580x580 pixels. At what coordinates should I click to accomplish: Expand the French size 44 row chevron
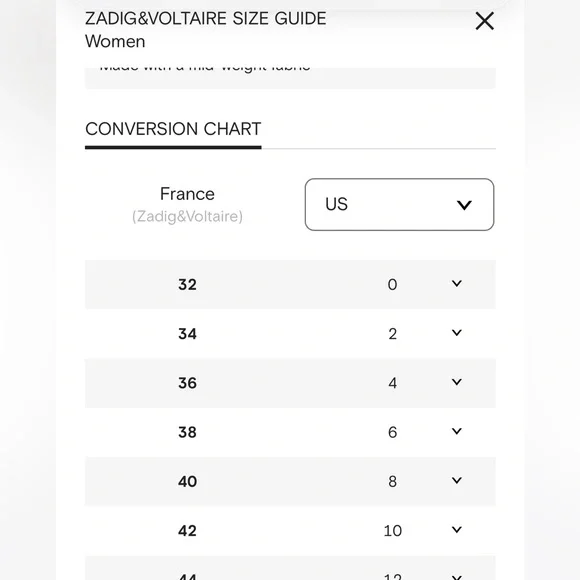[x=457, y=577]
